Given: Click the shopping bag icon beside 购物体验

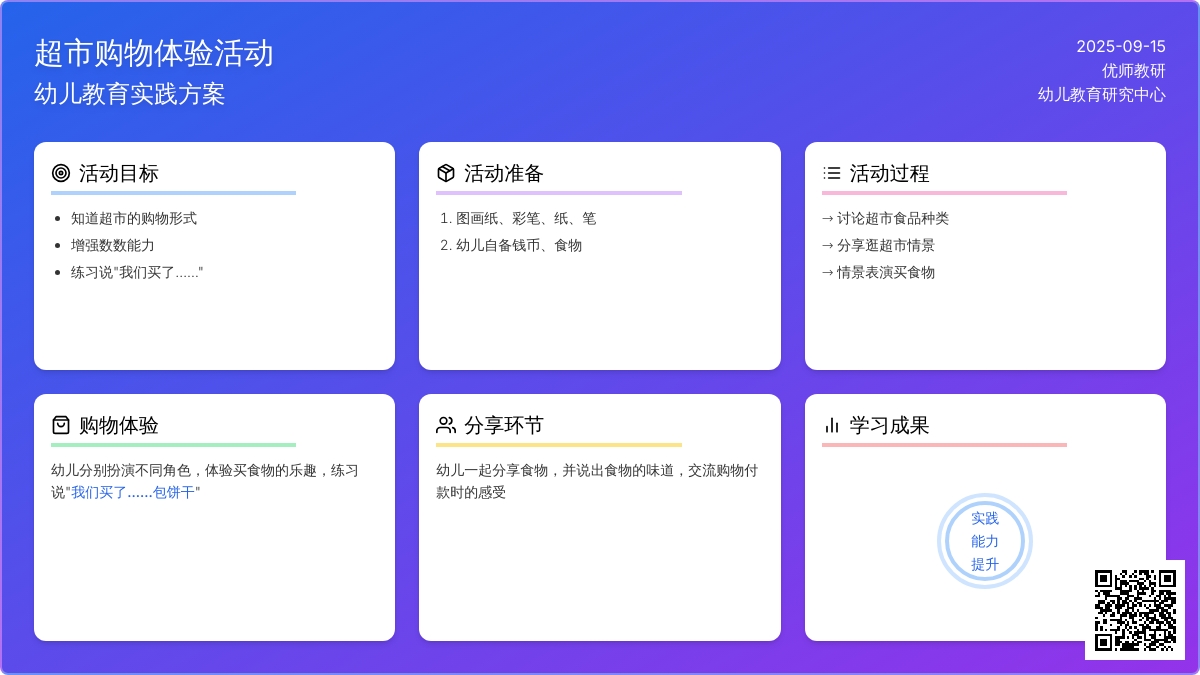Looking at the screenshot, I should 61,425.
